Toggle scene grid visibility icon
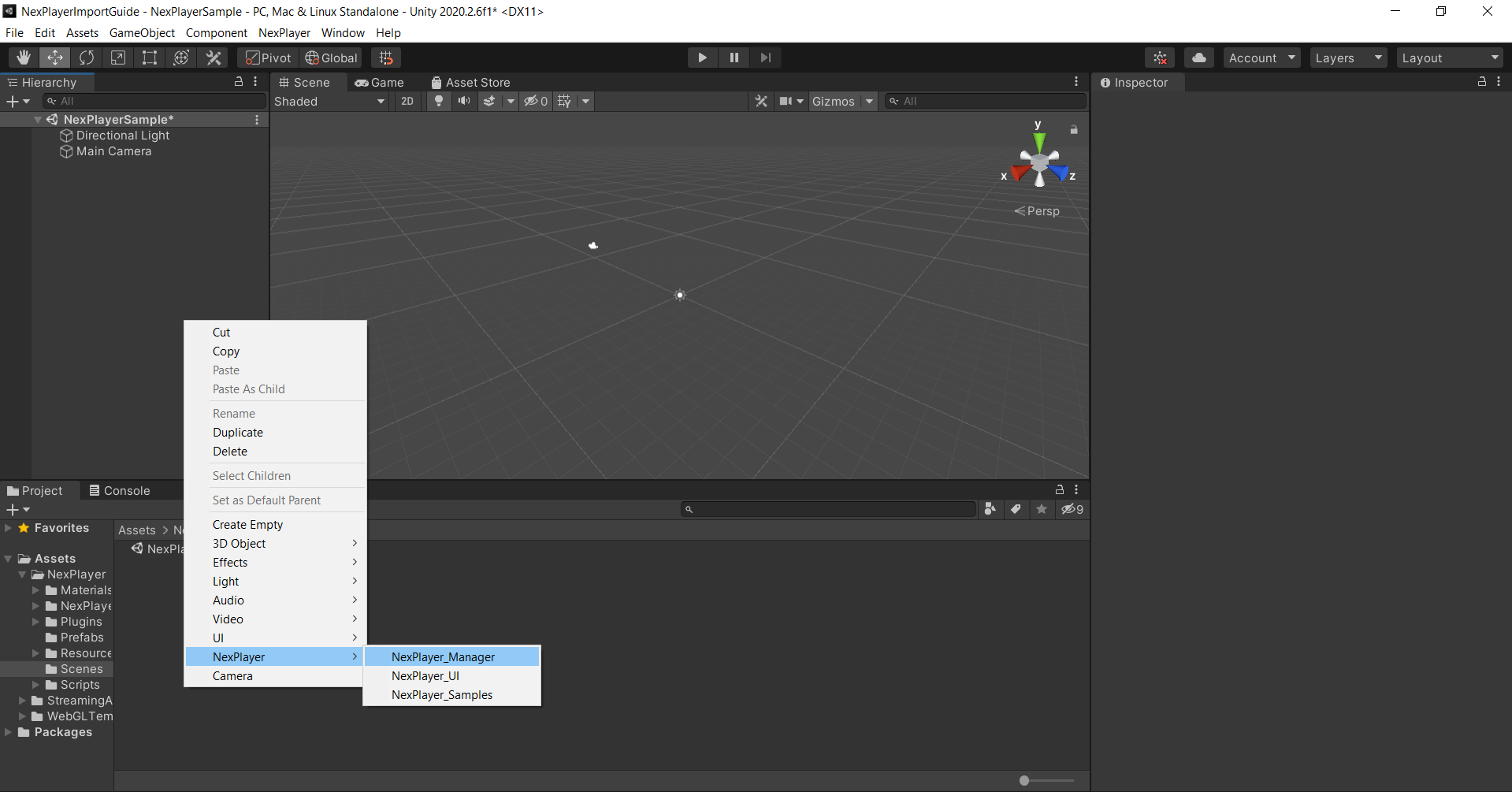This screenshot has height=792, width=1512. tap(564, 101)
